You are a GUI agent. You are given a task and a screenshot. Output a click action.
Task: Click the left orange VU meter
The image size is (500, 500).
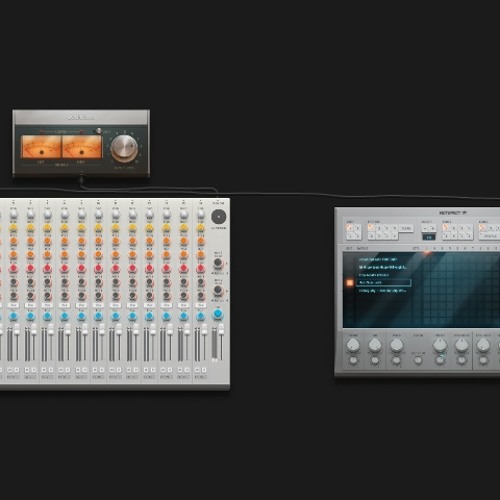(41, 146)
